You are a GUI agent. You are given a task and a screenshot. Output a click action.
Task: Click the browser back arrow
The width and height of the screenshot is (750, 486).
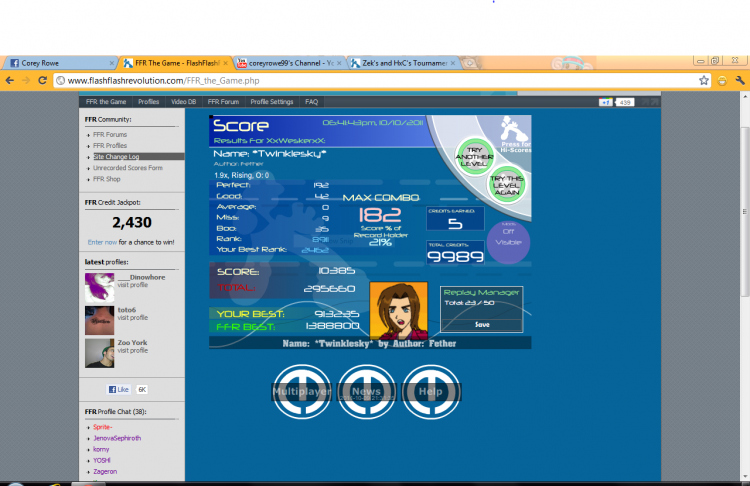(10, 80)
